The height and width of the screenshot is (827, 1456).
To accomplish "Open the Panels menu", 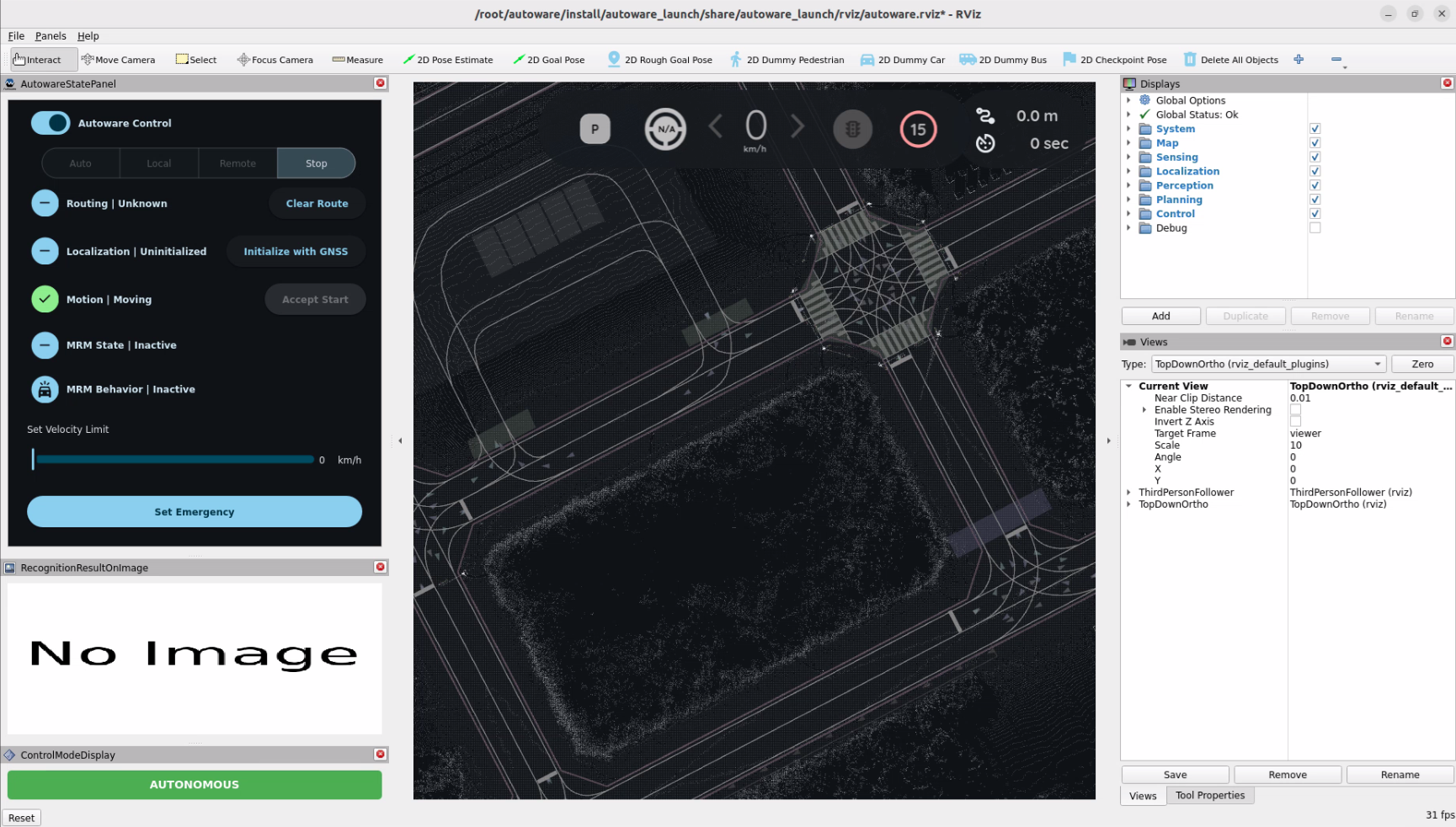I will pyautogui.click(x=51, y=36).
